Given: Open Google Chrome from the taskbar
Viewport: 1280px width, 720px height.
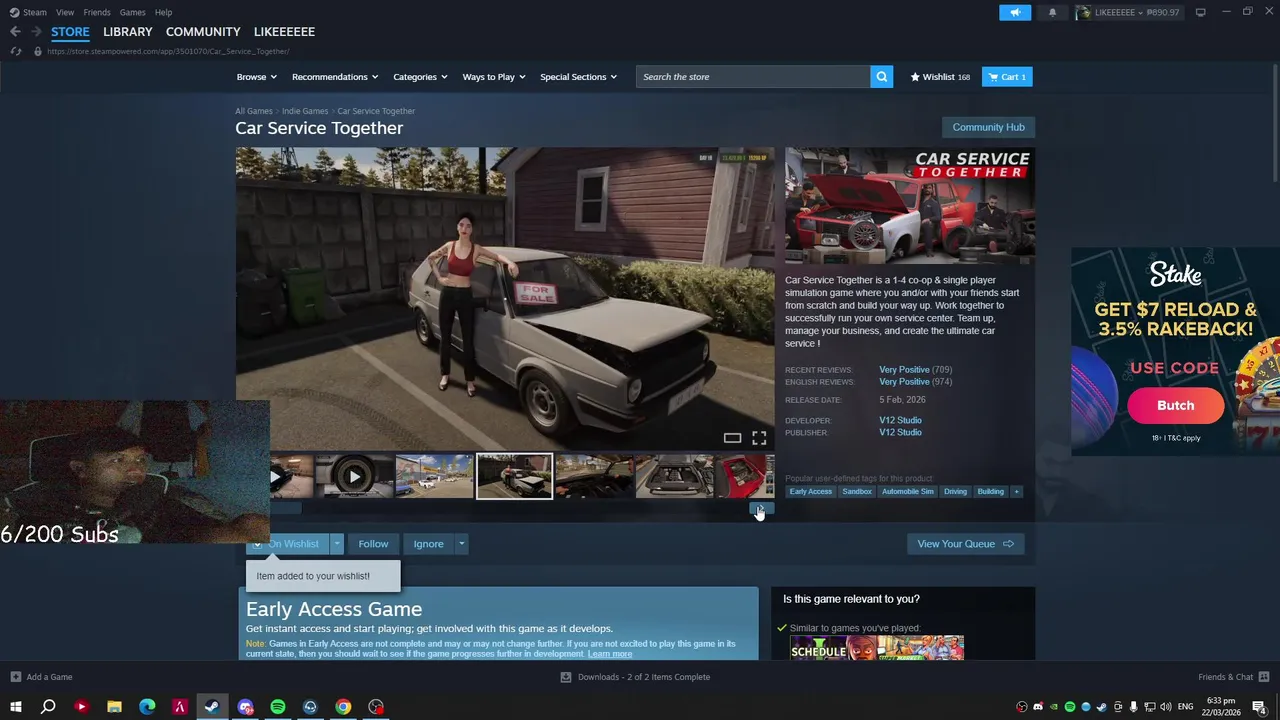Looking at the screenshot, I should [343, 707].
